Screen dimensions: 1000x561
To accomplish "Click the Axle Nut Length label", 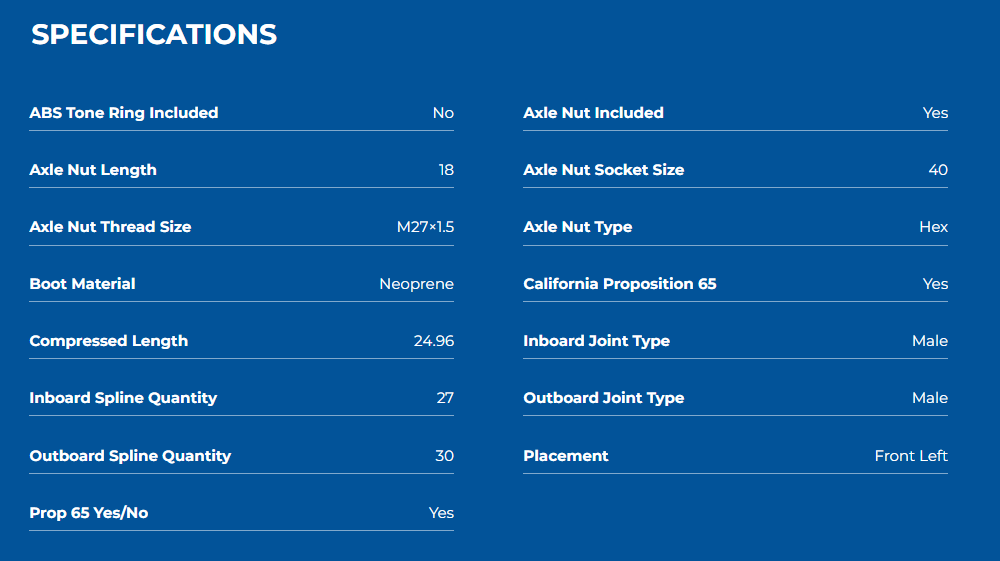I will tap(93, 170).
